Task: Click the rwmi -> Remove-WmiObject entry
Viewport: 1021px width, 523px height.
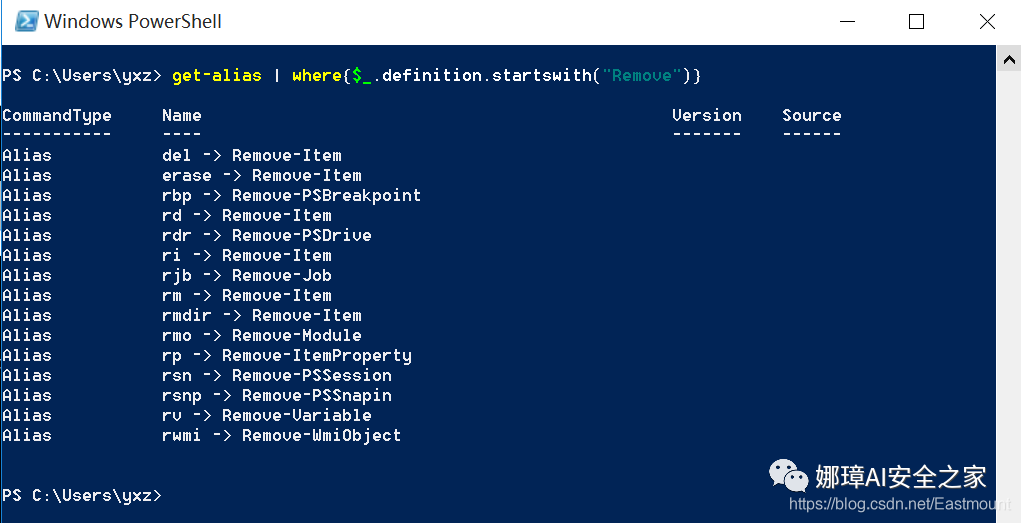Action: point(281,435)
